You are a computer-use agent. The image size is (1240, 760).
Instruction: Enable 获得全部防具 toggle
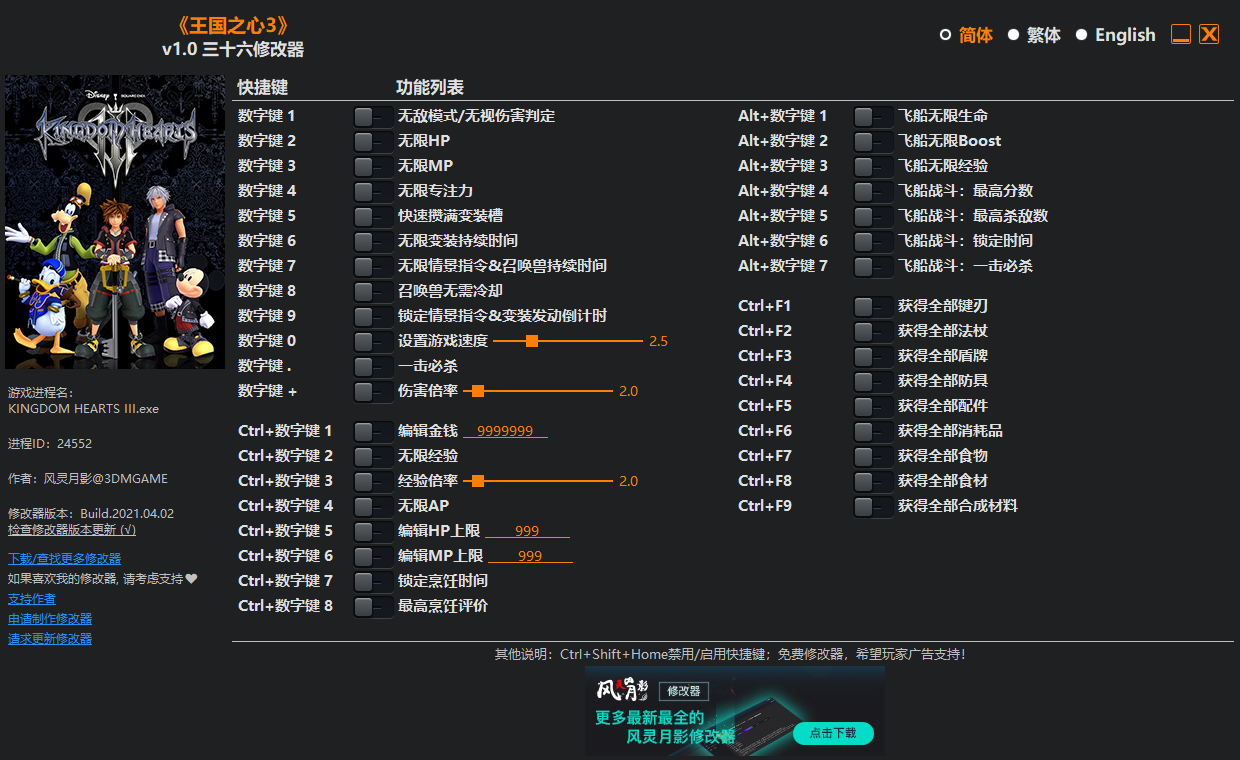click(x=873, y=381)
